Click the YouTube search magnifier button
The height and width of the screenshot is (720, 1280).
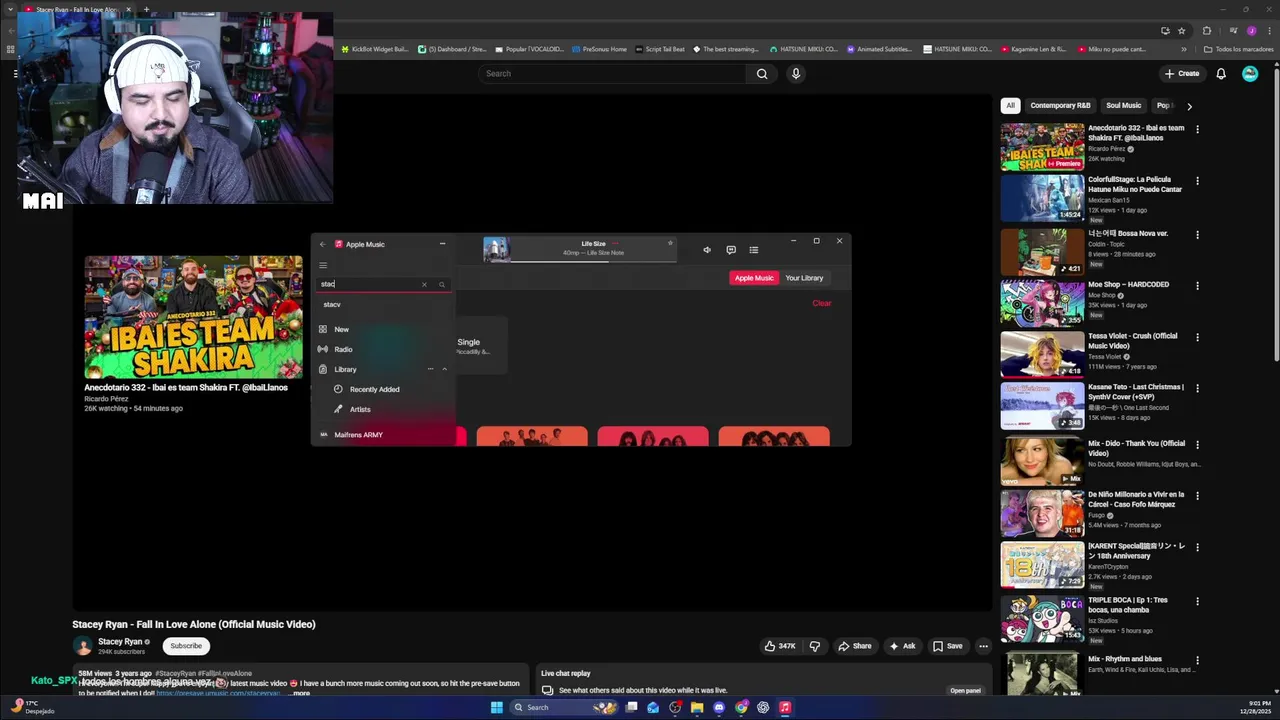(x=762, y=73)
